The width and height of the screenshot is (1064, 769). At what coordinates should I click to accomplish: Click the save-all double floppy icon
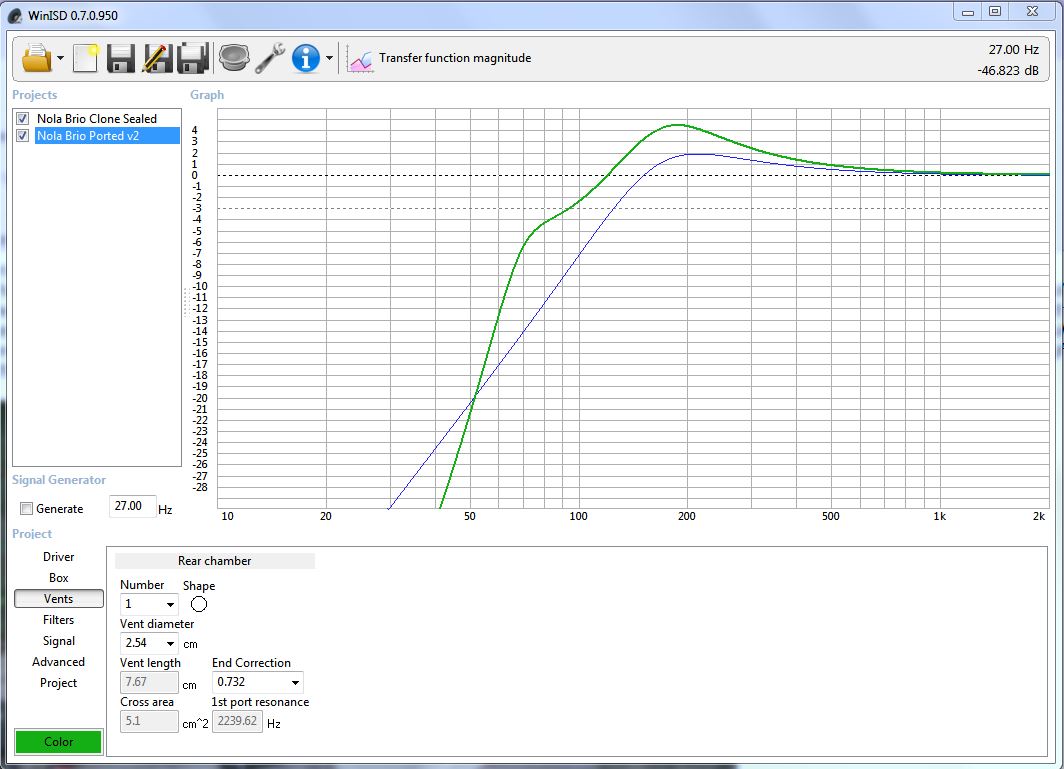point(193,58)
